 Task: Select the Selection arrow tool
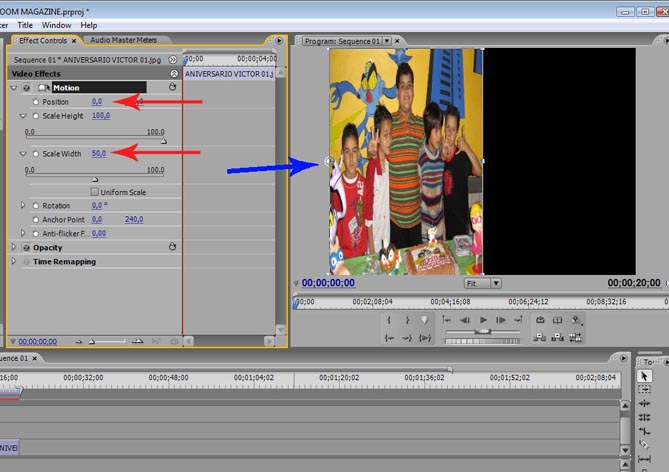tap(644, 377)
